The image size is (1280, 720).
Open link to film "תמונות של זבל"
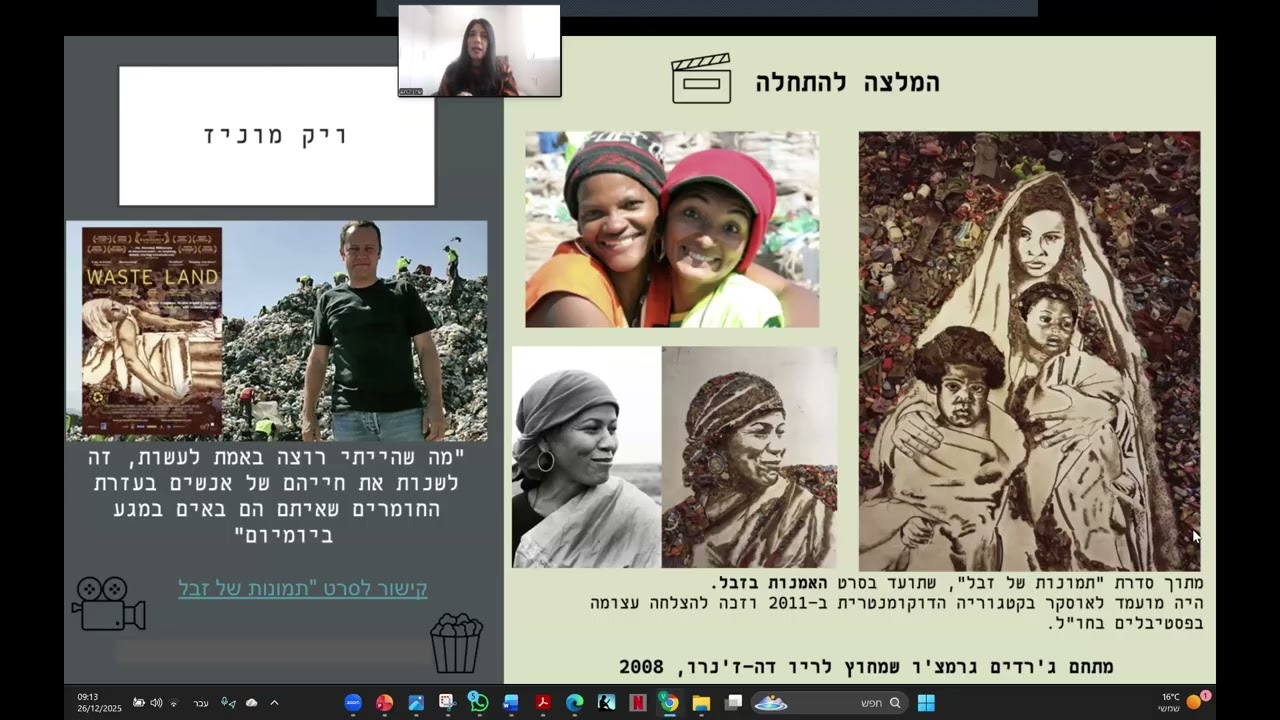(x=303, y=588)
